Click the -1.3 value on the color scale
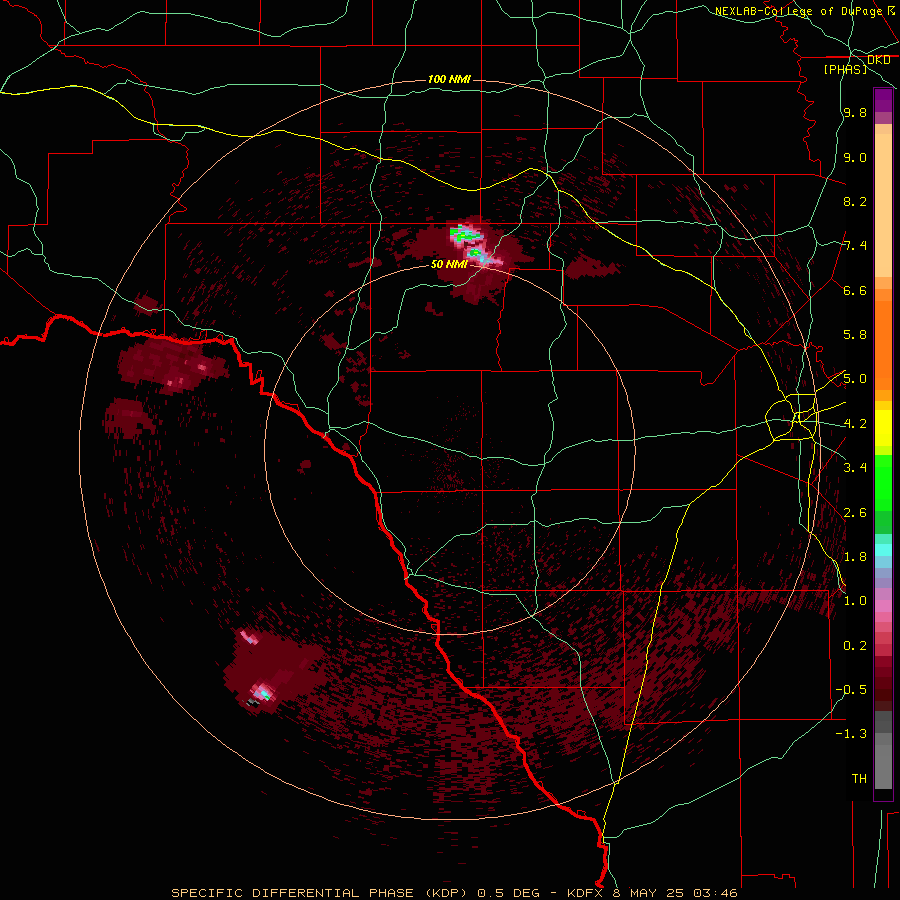Viewport: 900px width, 900px height. pyautogui.click(x=851, y=734)
